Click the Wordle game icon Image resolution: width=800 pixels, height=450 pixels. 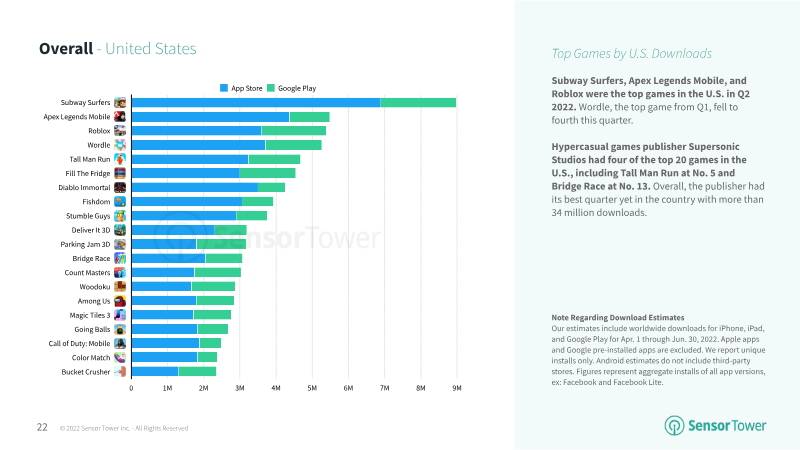point(120,145)
